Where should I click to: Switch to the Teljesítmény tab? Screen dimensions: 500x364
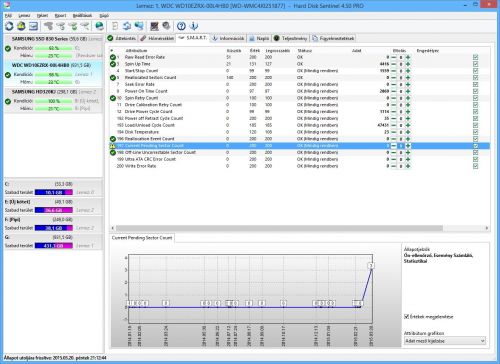point(291,38)
